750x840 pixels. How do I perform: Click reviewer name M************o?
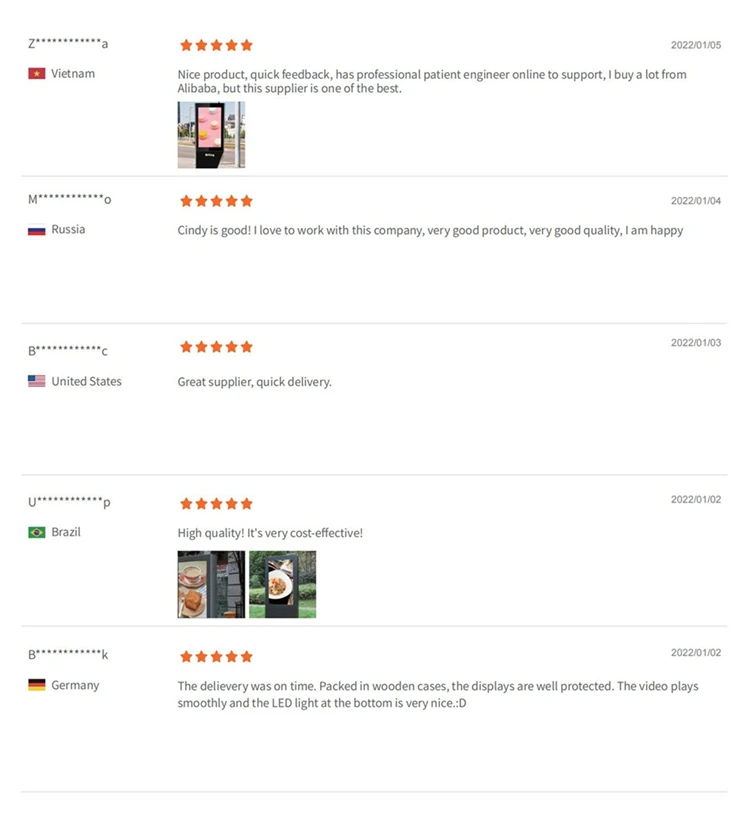[69, 199]
